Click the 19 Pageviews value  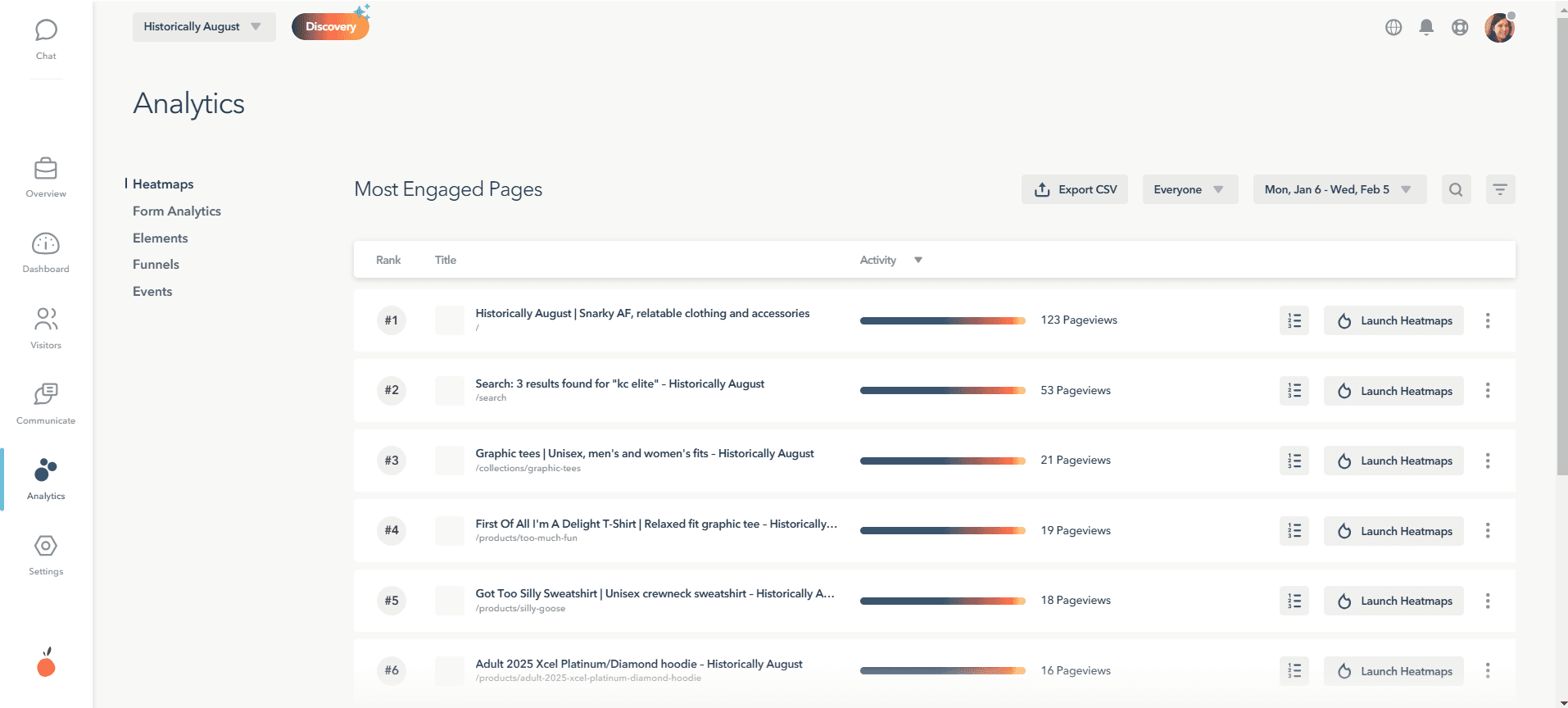click(1076, 530)
